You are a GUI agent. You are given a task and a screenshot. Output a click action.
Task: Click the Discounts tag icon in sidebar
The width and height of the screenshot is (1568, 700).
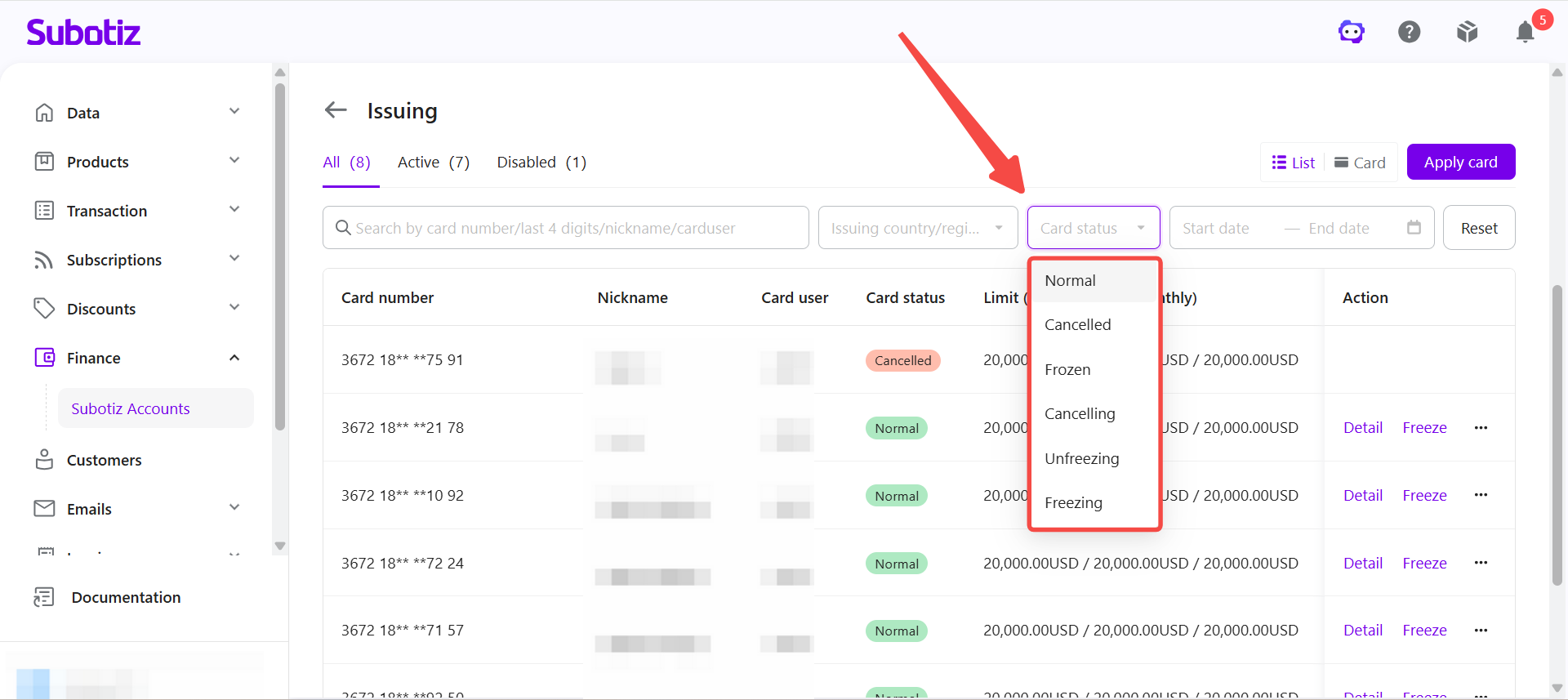click(44, 309)
